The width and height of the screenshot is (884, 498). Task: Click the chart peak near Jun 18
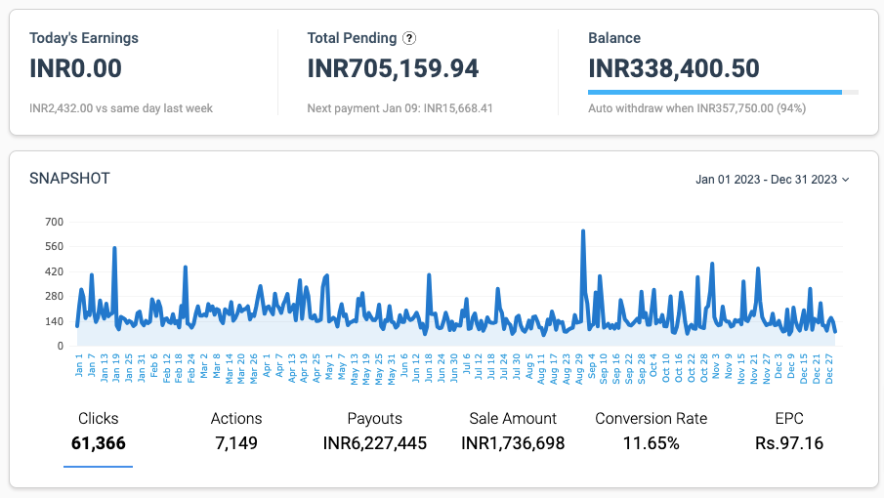(429, 275)
